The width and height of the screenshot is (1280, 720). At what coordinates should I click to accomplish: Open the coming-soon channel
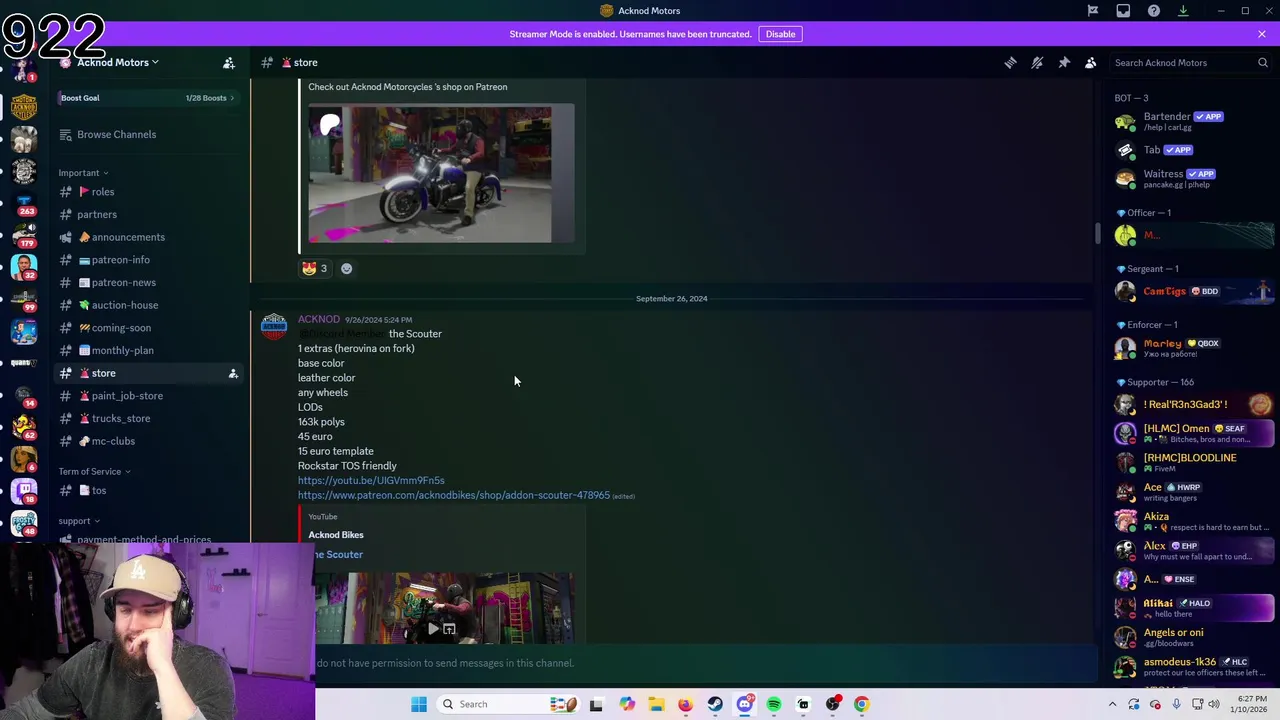[147, 328]
